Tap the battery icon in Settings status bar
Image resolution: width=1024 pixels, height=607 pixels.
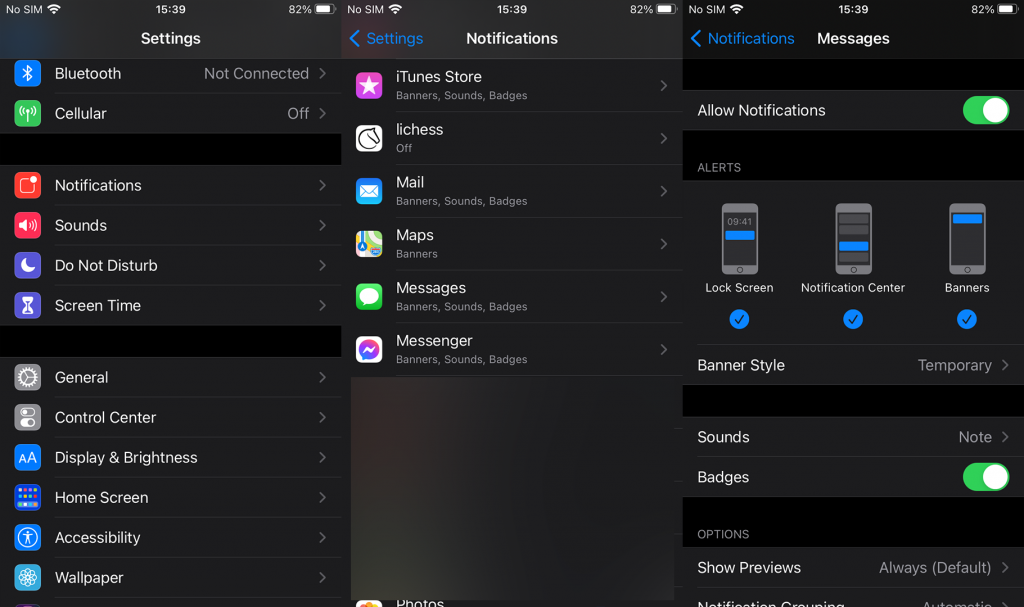(x=325, y=9)
